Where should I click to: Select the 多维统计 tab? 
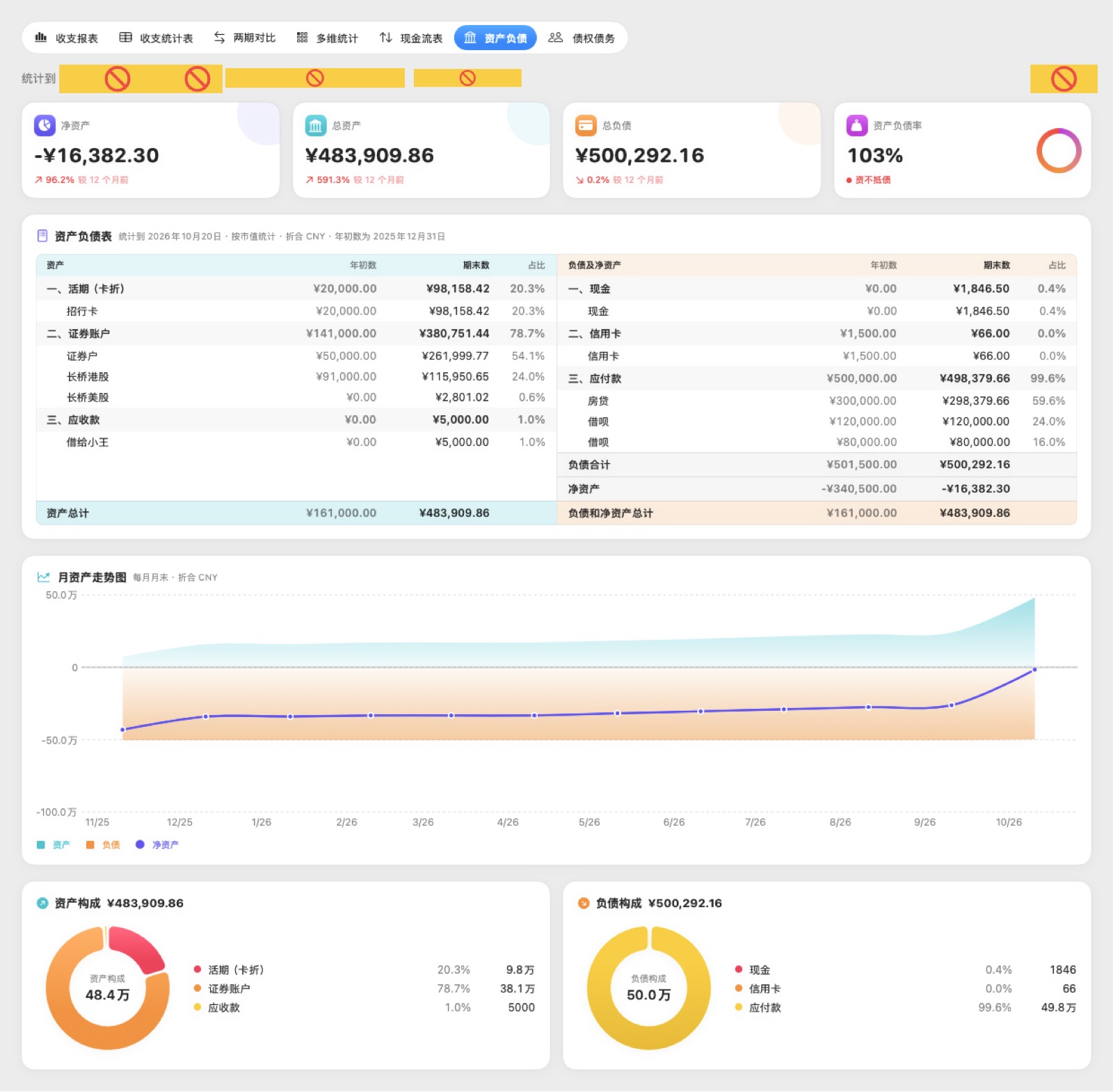point(327,38)
